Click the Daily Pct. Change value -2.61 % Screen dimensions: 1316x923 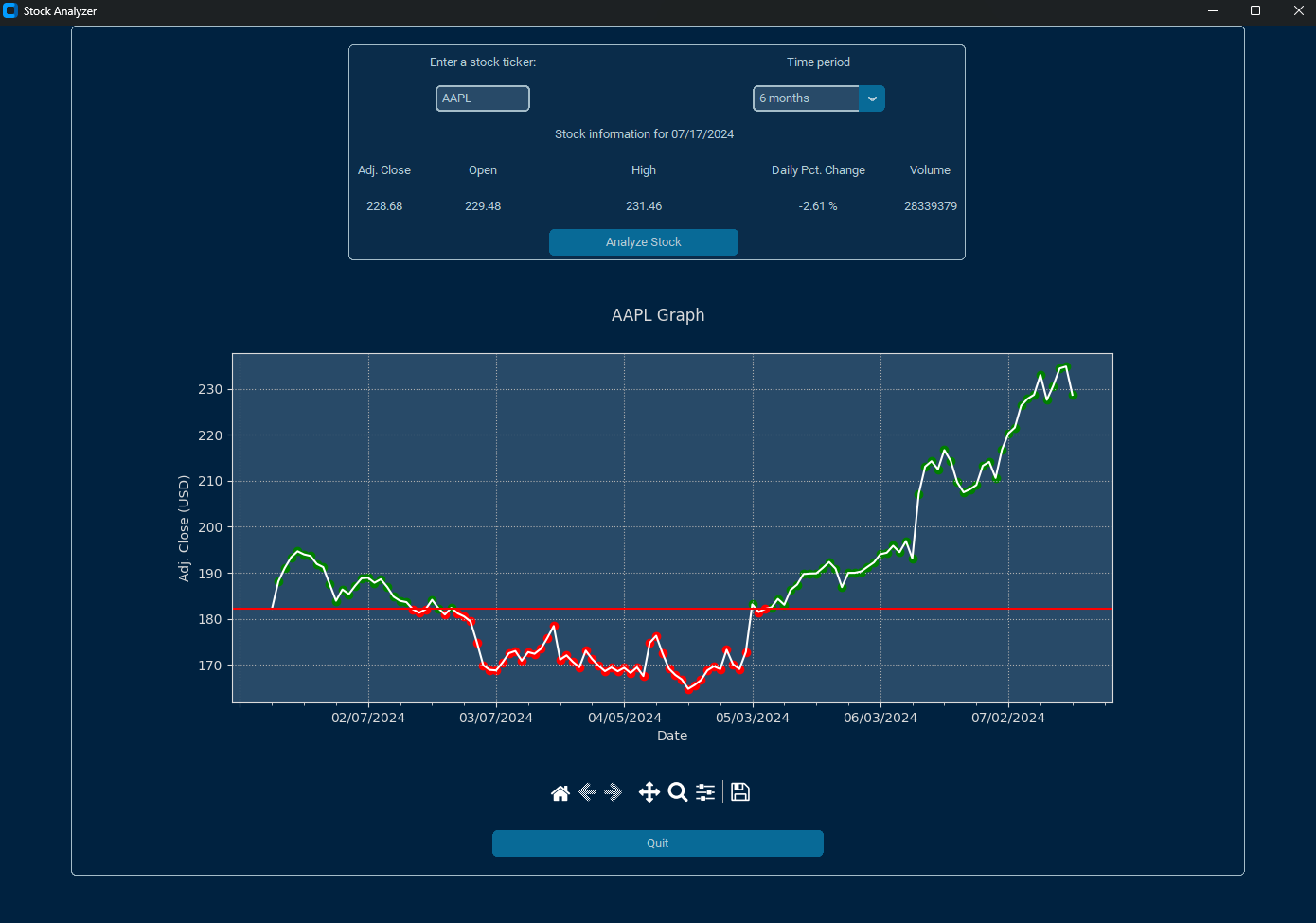coord(818,206)
